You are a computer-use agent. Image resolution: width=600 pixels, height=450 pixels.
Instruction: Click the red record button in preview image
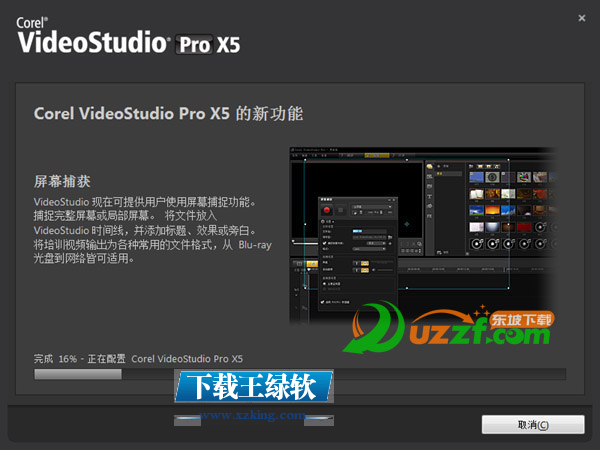(x=327, y=210)
